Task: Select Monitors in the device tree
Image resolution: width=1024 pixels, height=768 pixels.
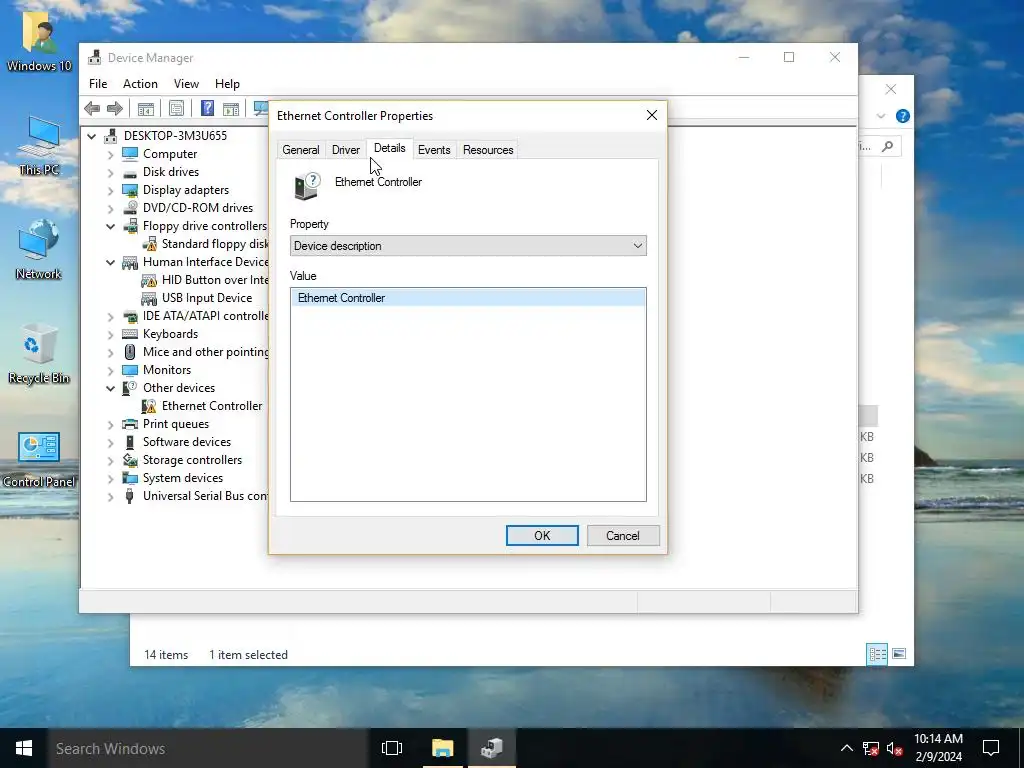Action: [x=167, y=370]
